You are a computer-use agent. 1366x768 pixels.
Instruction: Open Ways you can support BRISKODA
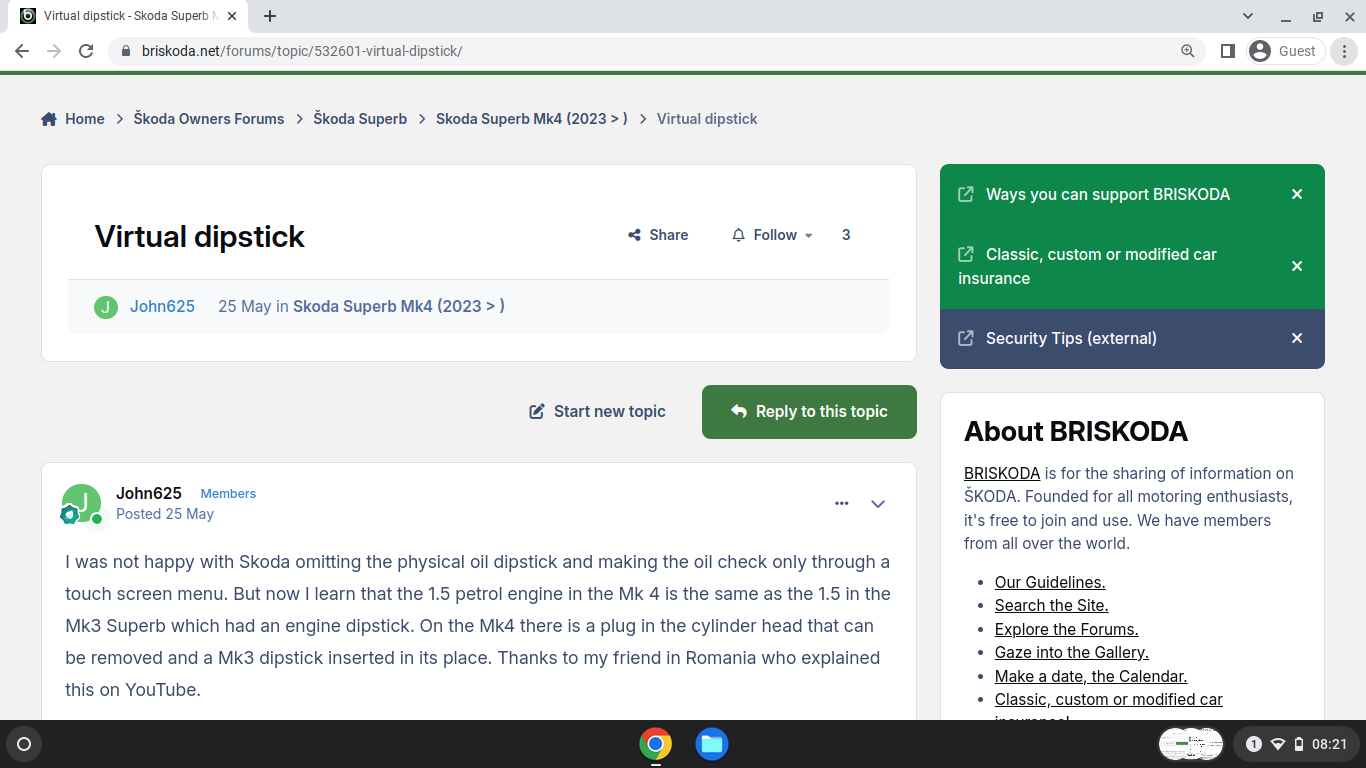coord(1108,195)
